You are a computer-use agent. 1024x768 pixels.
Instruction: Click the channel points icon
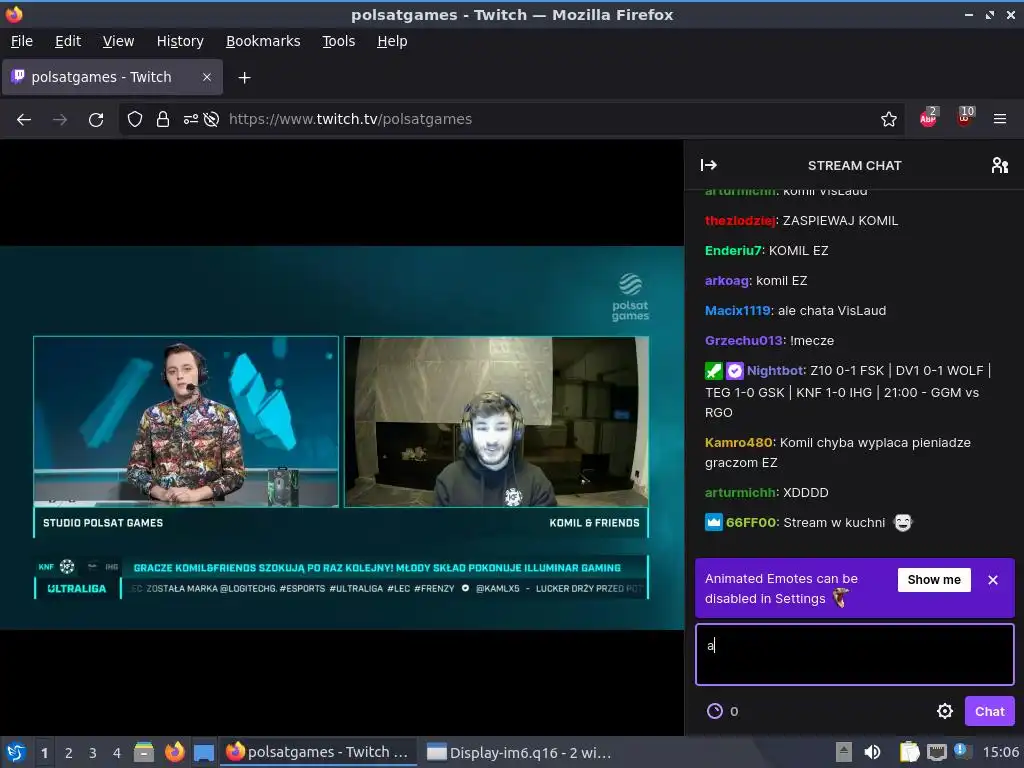click(715, 711)
